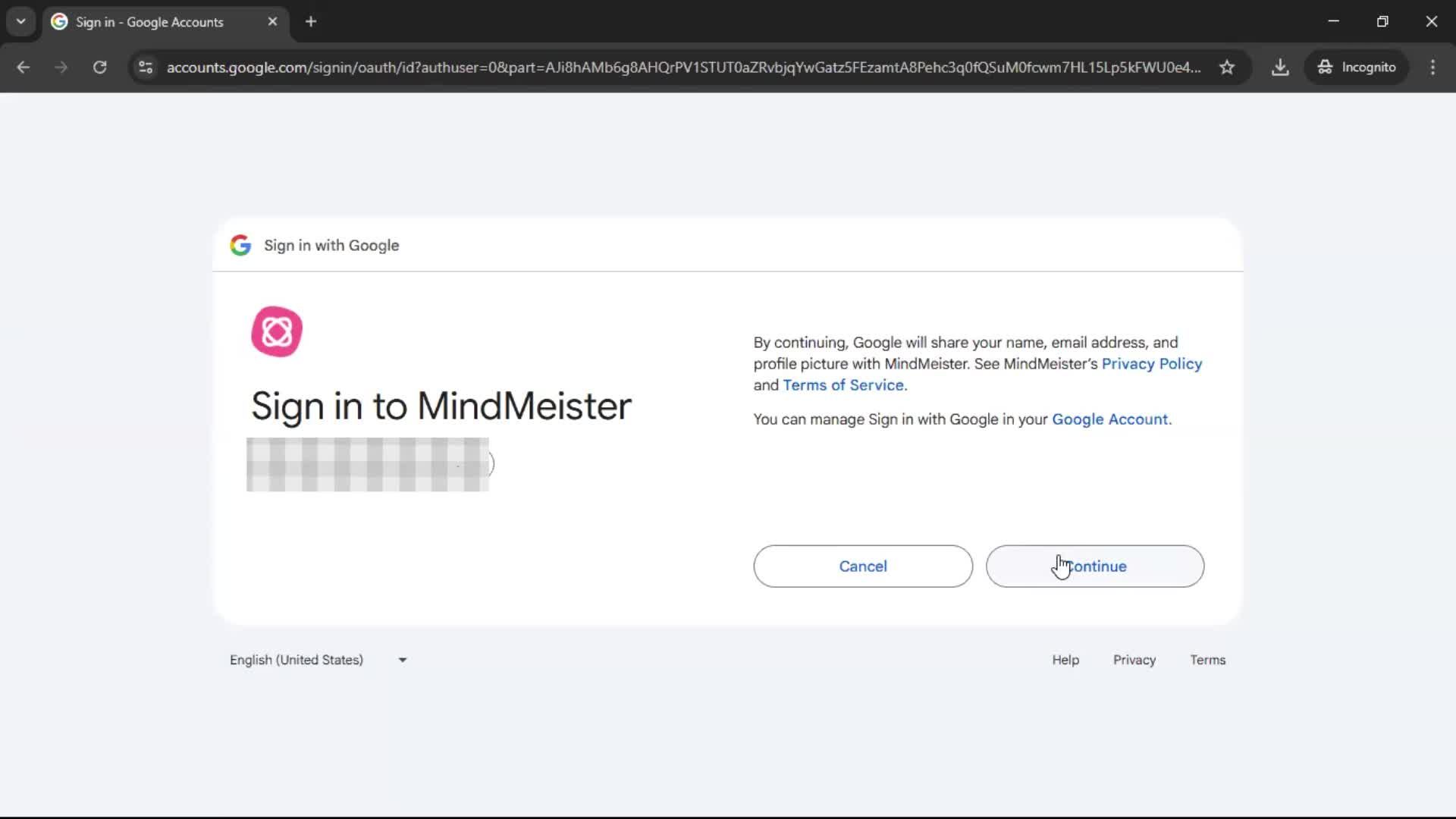This screenshot has height=819, width=1456.
Task: Click the 'Sign in with Google' header text
Action: point(331,246)
